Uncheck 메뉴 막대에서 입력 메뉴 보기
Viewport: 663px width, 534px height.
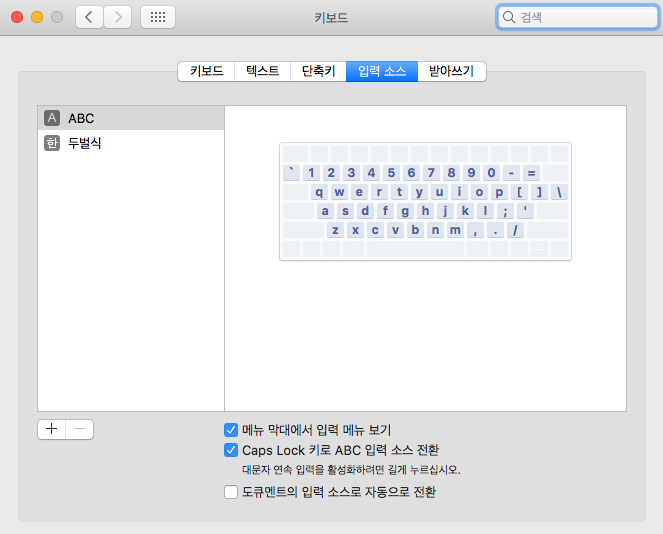point(231,430)
